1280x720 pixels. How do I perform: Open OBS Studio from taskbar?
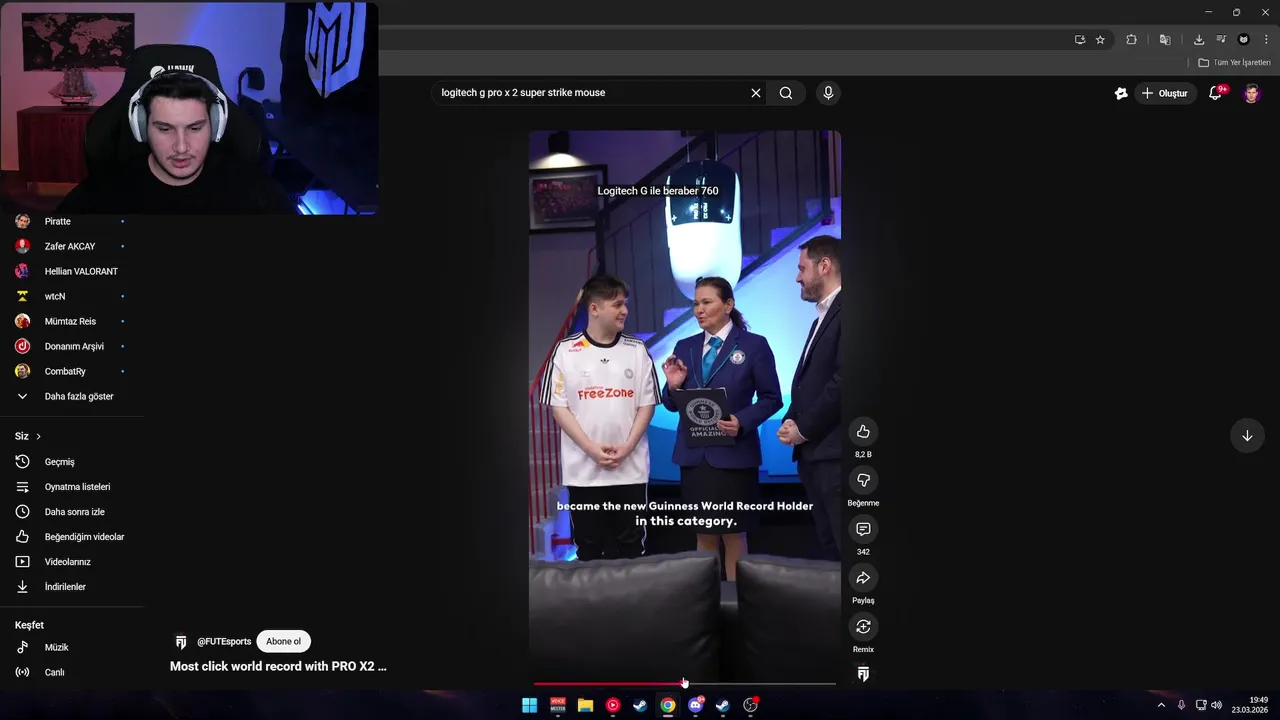tap(750, 705)
